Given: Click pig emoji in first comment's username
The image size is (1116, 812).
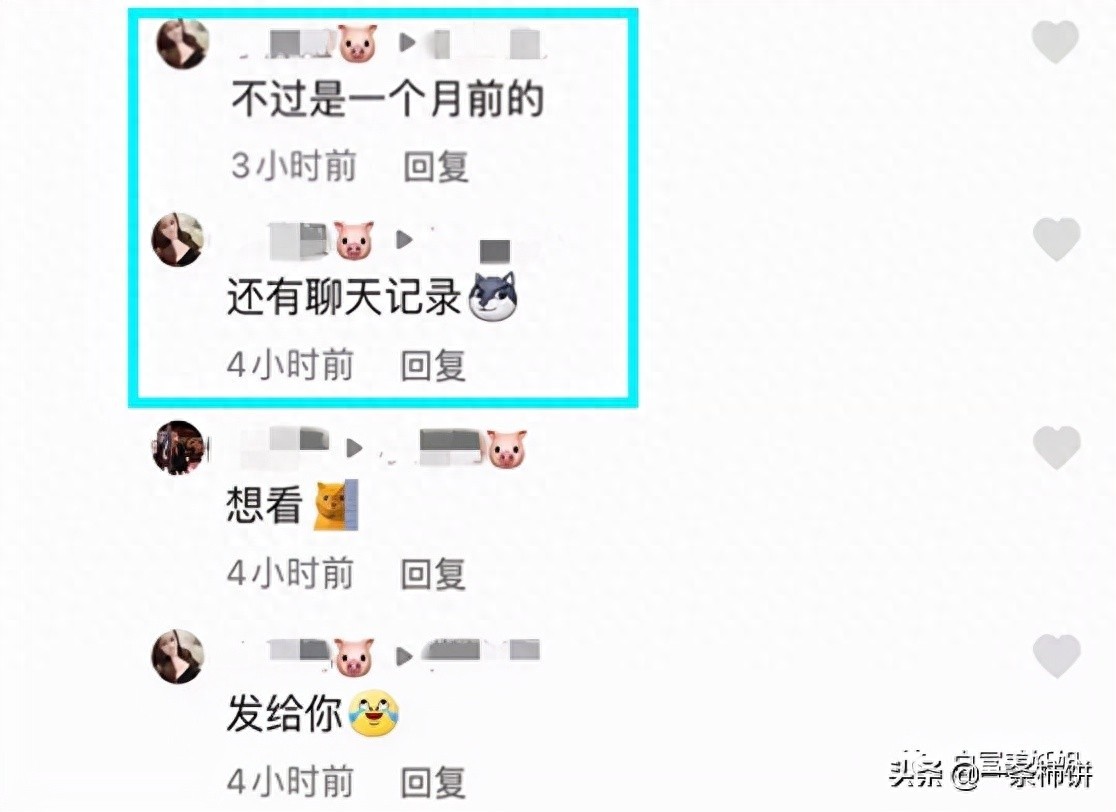Looking at the screenshot, I should click(357, 43).
